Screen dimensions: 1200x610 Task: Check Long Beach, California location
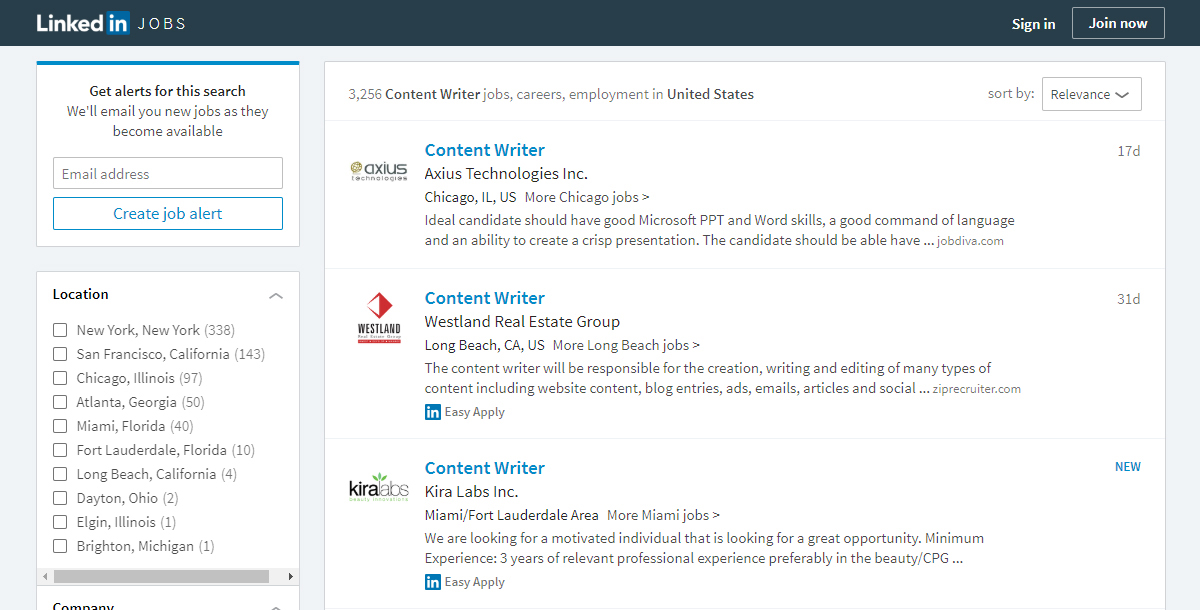pyautogui.click(x=60, y=474)
